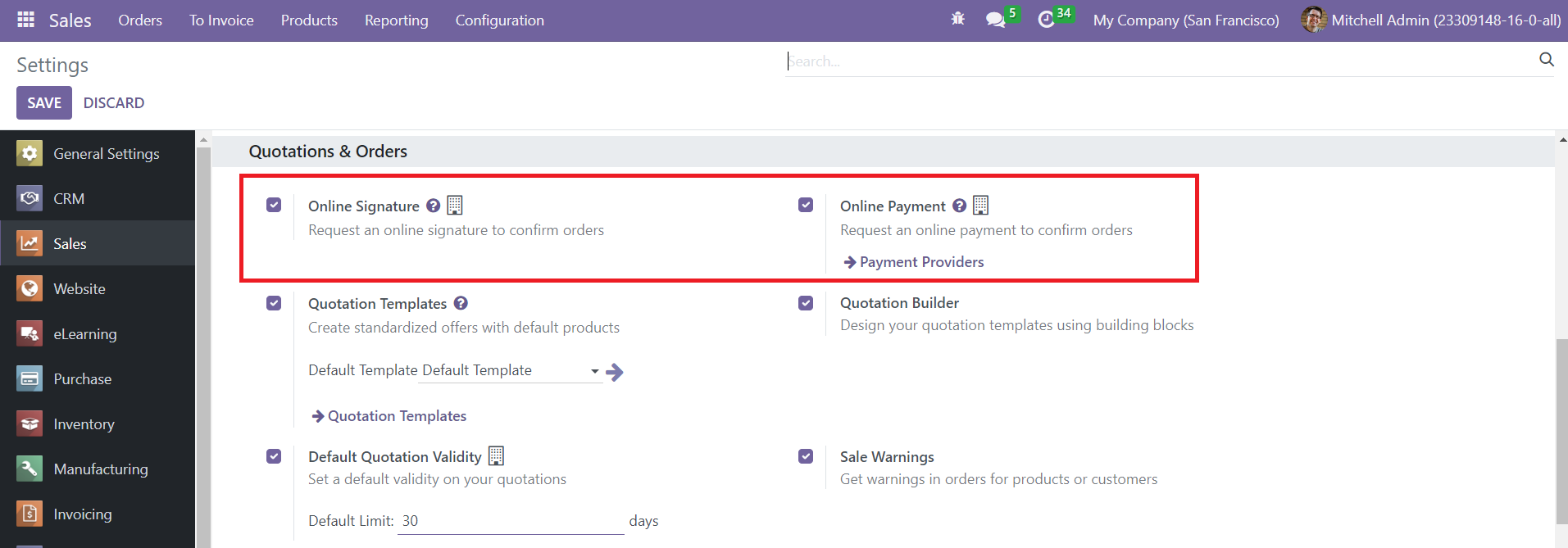Click the Online Signature help question icon
This screenshot has height=548, width=1568.
tap(434, 206)
